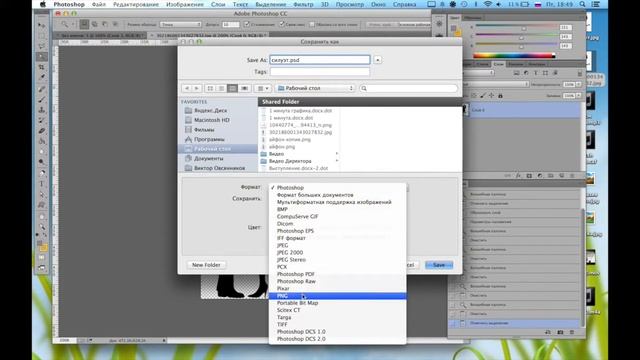
Task: Select the Move tool in Photoshop toolbar
Action: [42, 25]
